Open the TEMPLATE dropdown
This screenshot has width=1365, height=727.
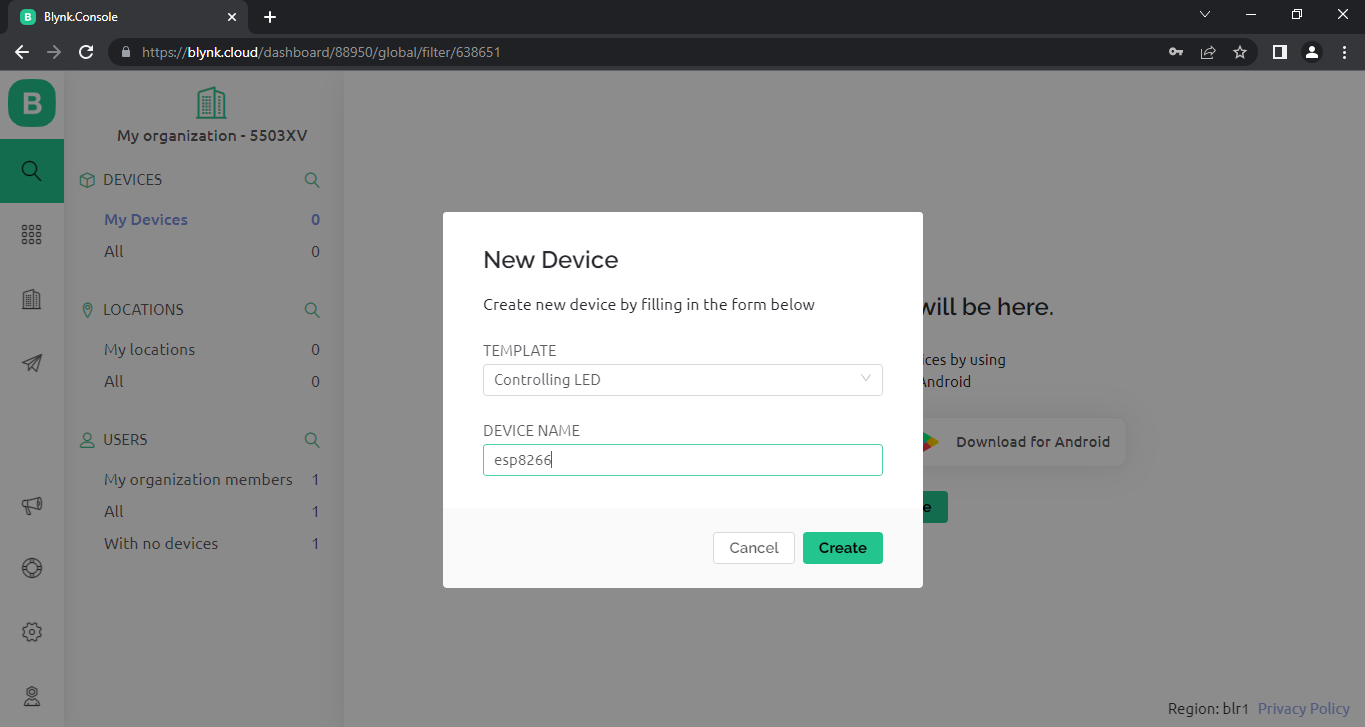pyautogui.click(x=683, y=380)
